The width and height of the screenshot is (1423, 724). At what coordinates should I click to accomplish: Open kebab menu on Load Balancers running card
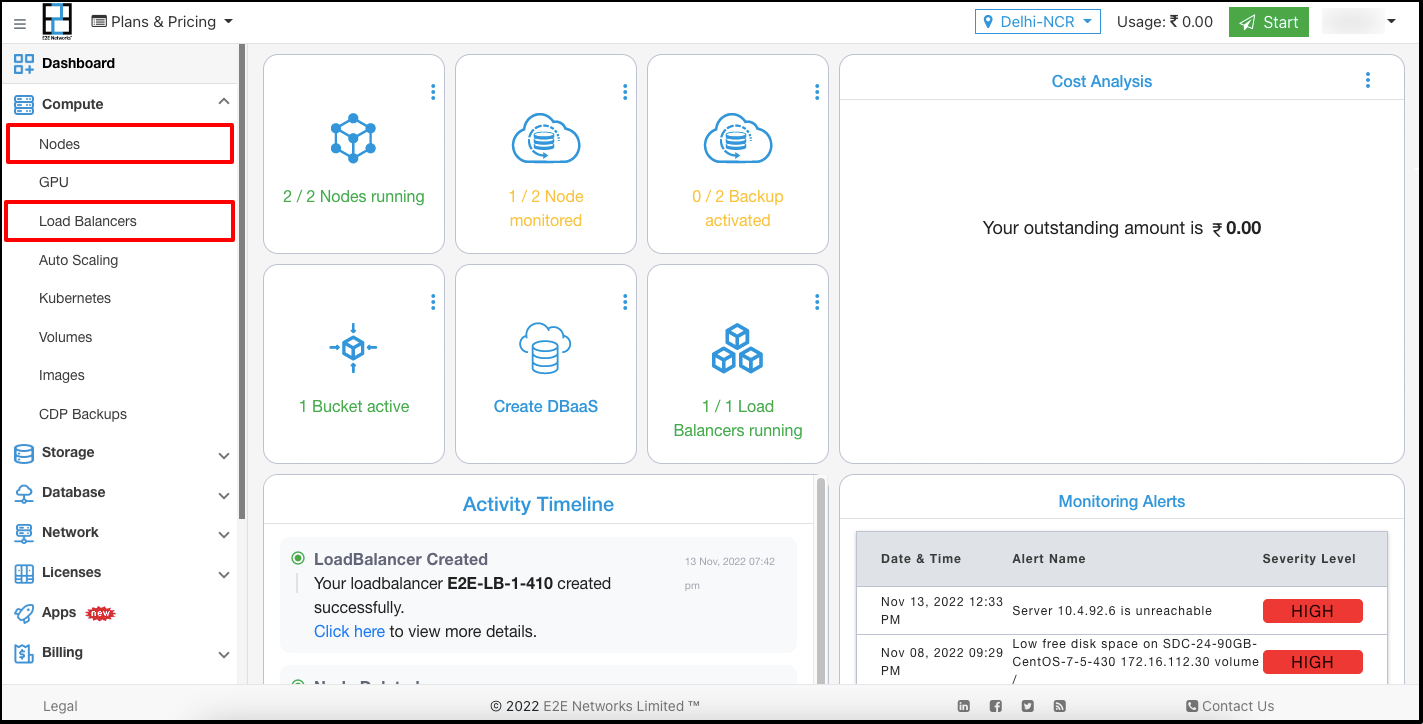coord(817,302)
